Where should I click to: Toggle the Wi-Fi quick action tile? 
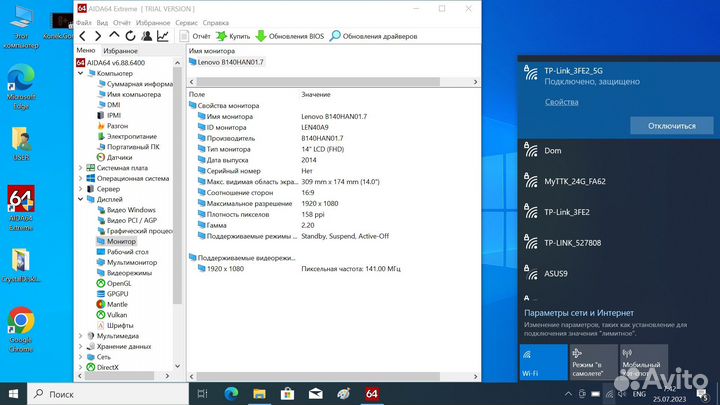pos(543,362)
